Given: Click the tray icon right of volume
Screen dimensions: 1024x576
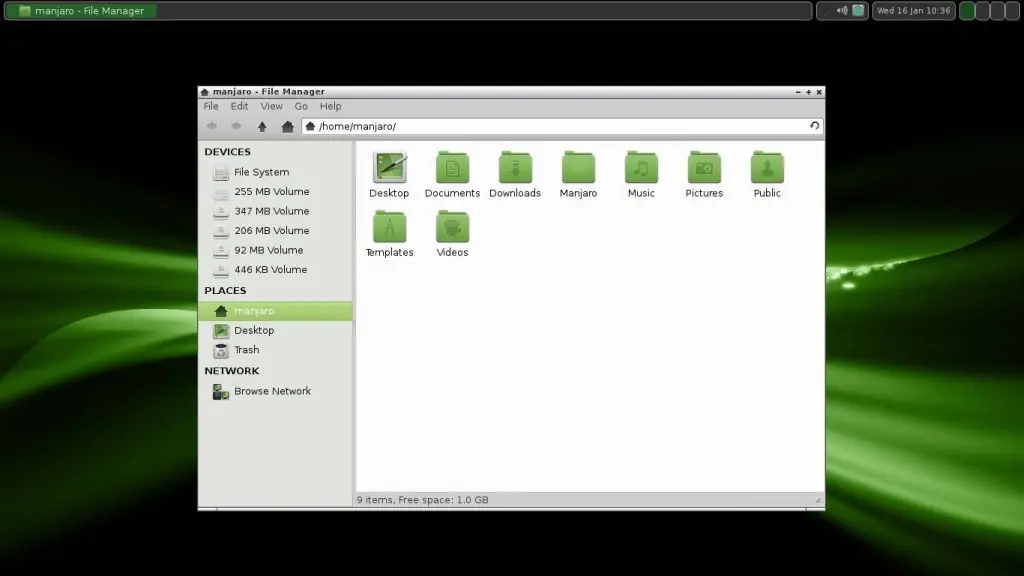Looking at the screenshot, I should pos(858,10).
